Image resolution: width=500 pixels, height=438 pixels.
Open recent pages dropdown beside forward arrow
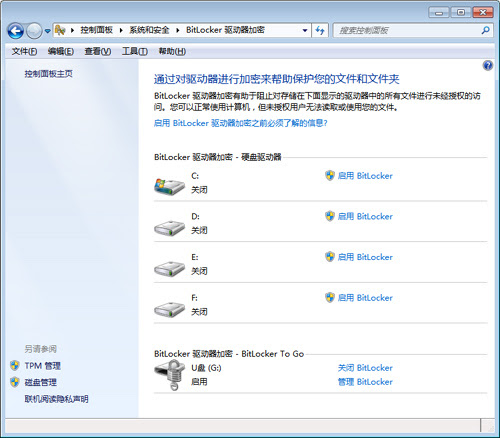click(48, 31)
